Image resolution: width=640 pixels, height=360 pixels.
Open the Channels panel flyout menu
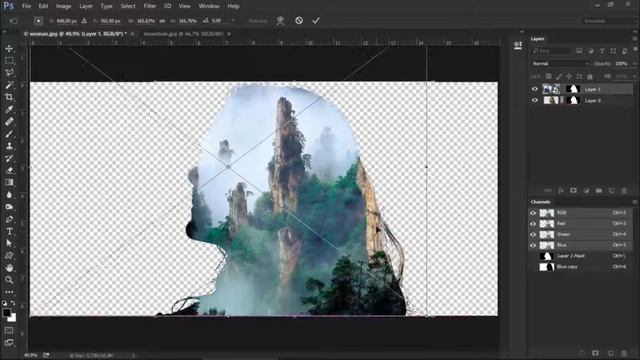click(635, 202)
